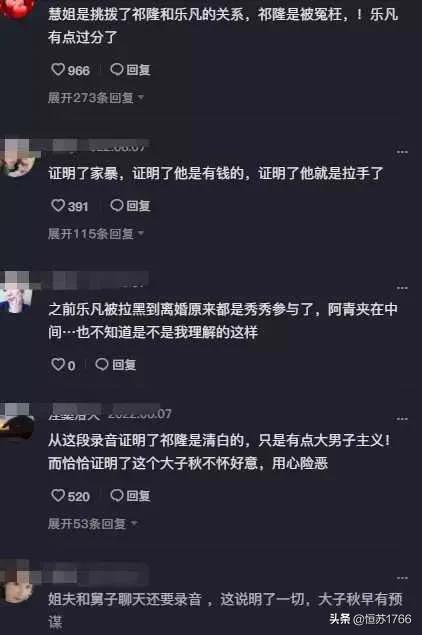Like the comment with 966 likes
The width and height of the screenshot is (422, 635).
[58, 70]
